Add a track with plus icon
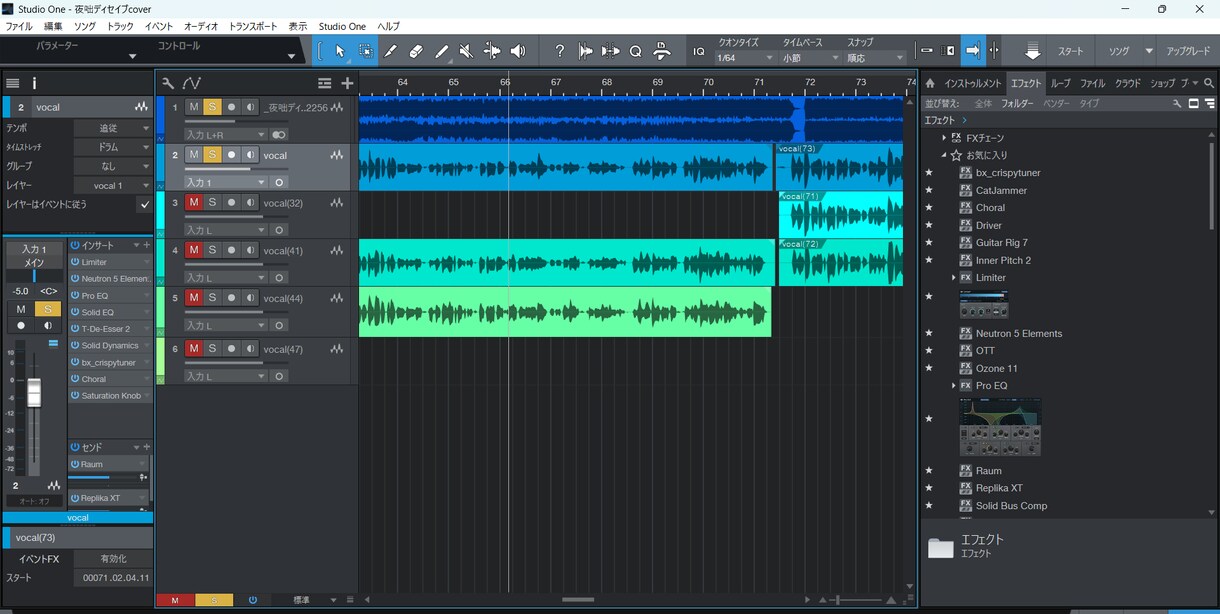Image resolution: width=1220 pixels, height=614 pixels. coord(347,83)
